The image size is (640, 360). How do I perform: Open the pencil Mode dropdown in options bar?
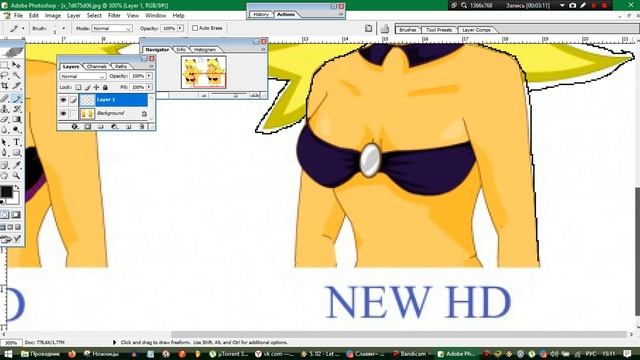click(x=112, y=29)
